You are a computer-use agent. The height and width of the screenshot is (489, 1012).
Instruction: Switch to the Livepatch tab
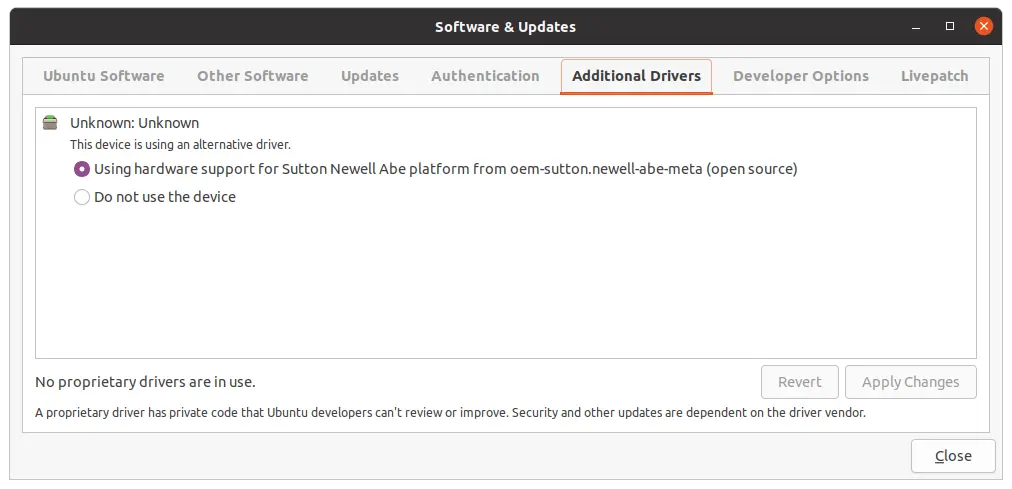click(x=935, y=76)
